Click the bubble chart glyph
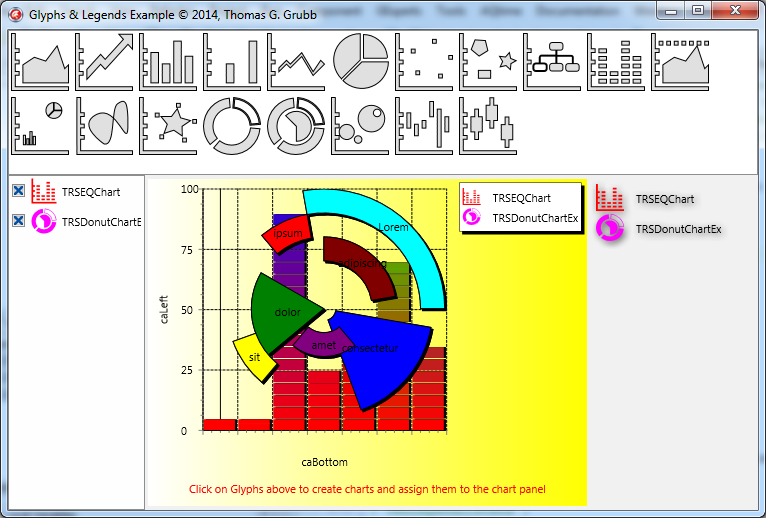The image size is (766, 518). pyautogui.click(x=360, y=125)
